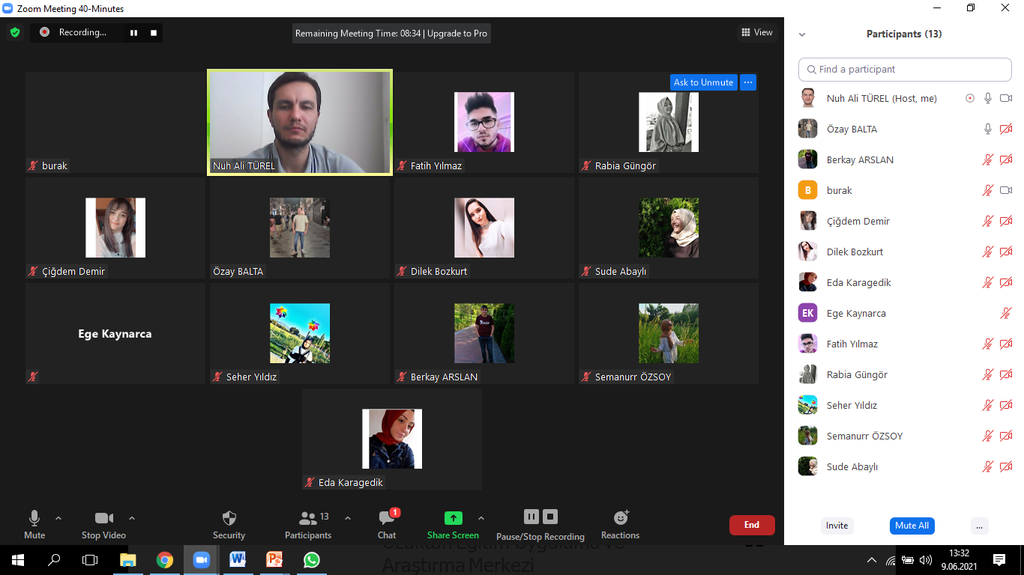Stop recording using the top square button
The height and width of the screenshot is (575, 1024).
pyautogui.click(x=154, y=32)
